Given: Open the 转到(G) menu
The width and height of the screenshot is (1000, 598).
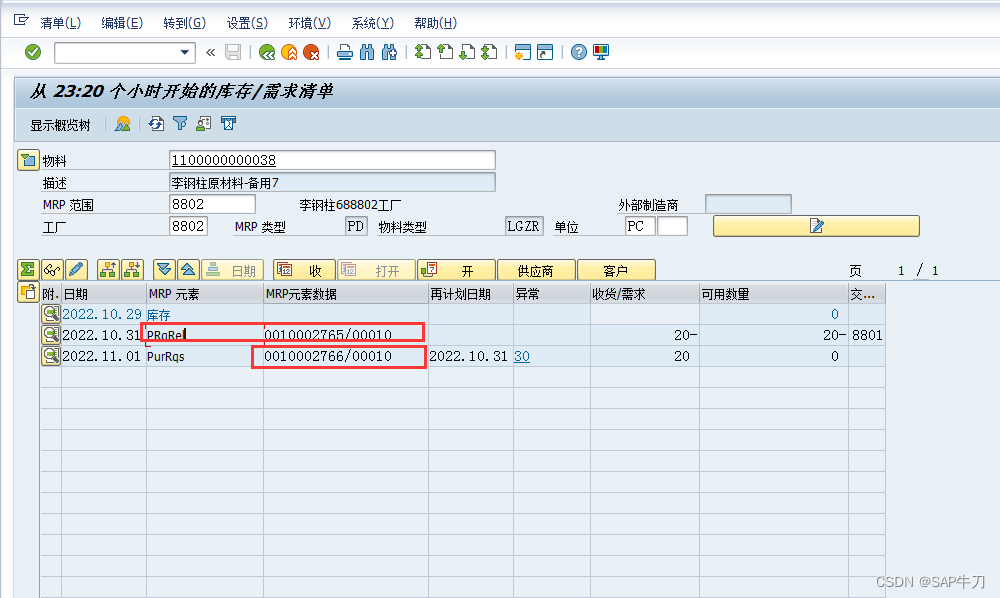Looking at the screenshot, I should (x=184, y=24).
